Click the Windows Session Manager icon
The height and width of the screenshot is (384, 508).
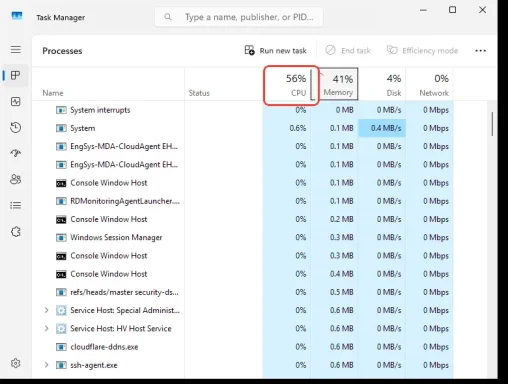[x=61, y=238]
